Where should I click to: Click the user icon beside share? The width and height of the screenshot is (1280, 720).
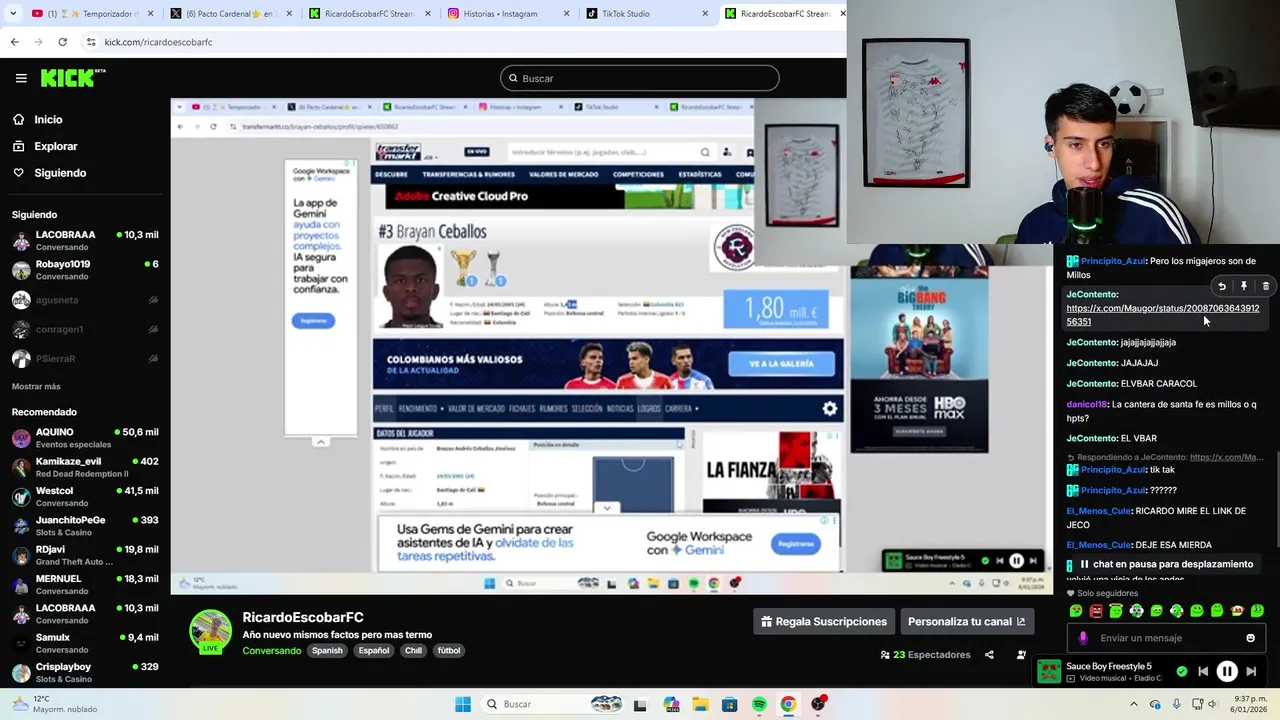click(1021, 655)
